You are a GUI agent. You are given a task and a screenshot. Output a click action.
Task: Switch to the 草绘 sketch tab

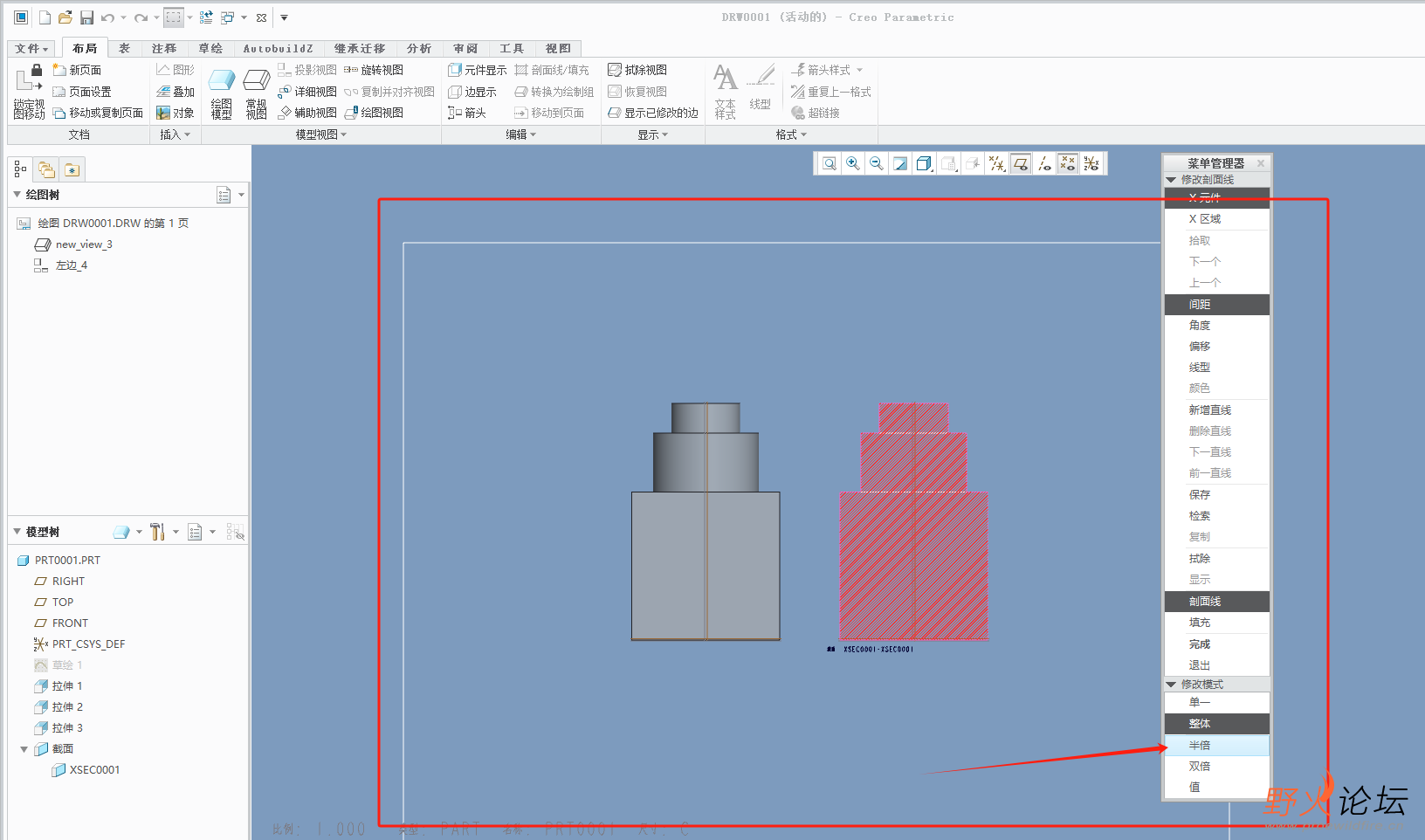coord(210,49)
